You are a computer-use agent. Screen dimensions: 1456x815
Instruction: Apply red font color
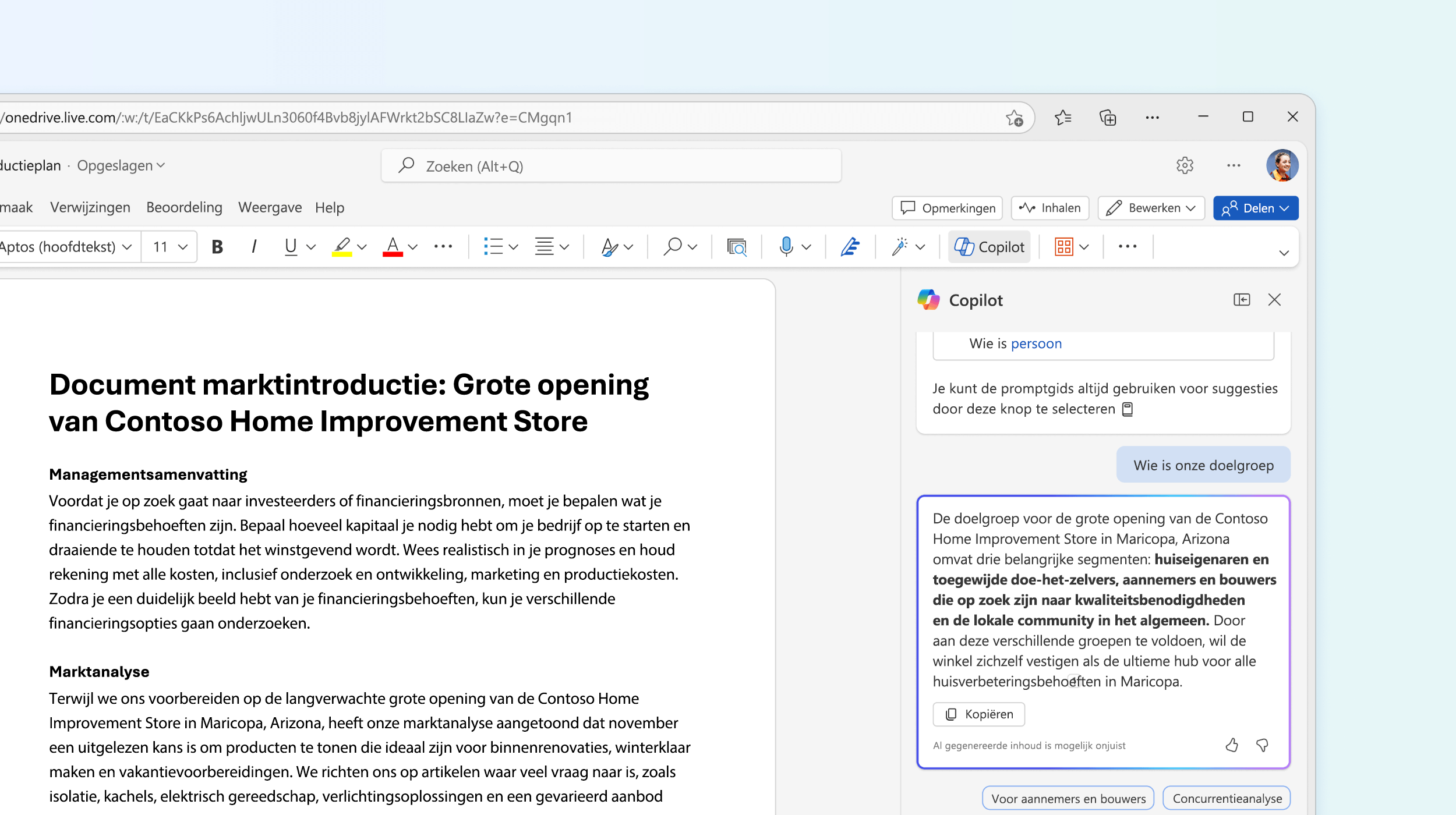pos(393,247)
